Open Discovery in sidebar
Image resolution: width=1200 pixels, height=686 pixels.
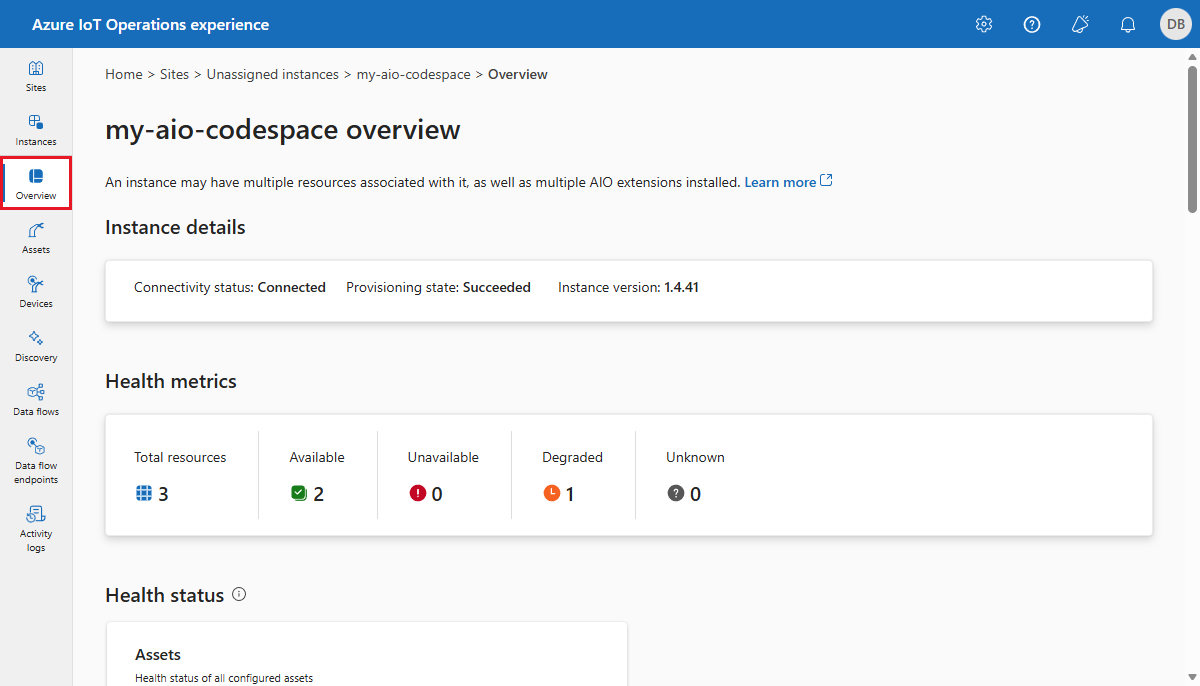[36, 346]
